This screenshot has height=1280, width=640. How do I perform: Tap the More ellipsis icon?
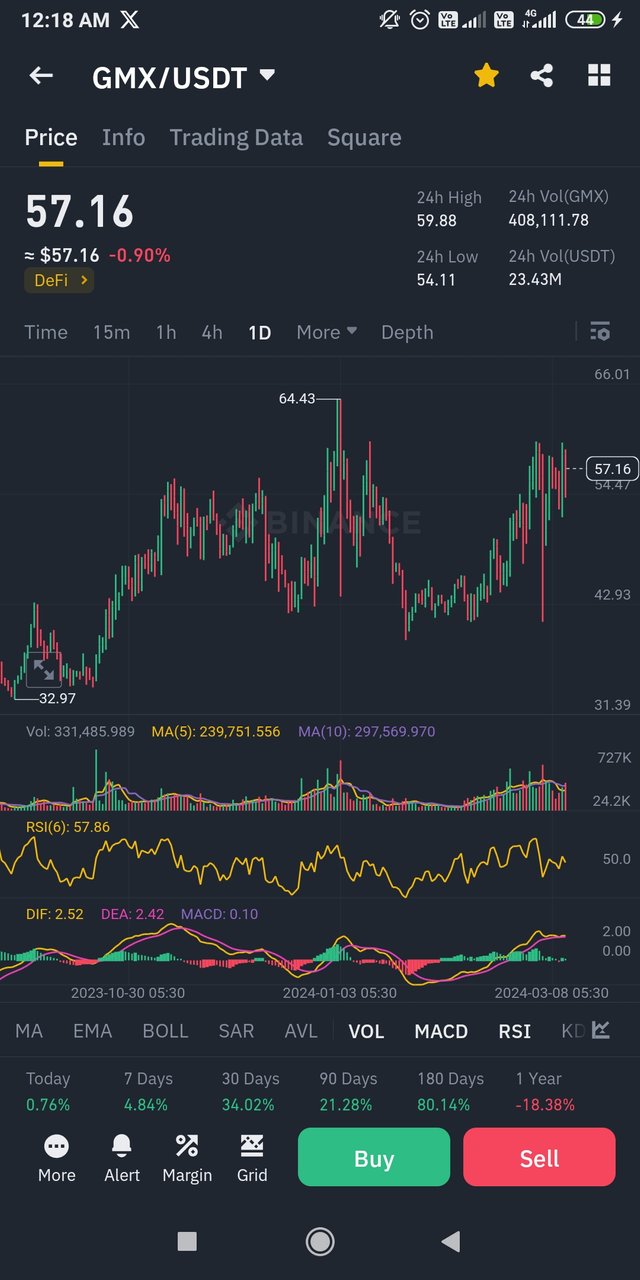click(57, 1146)
